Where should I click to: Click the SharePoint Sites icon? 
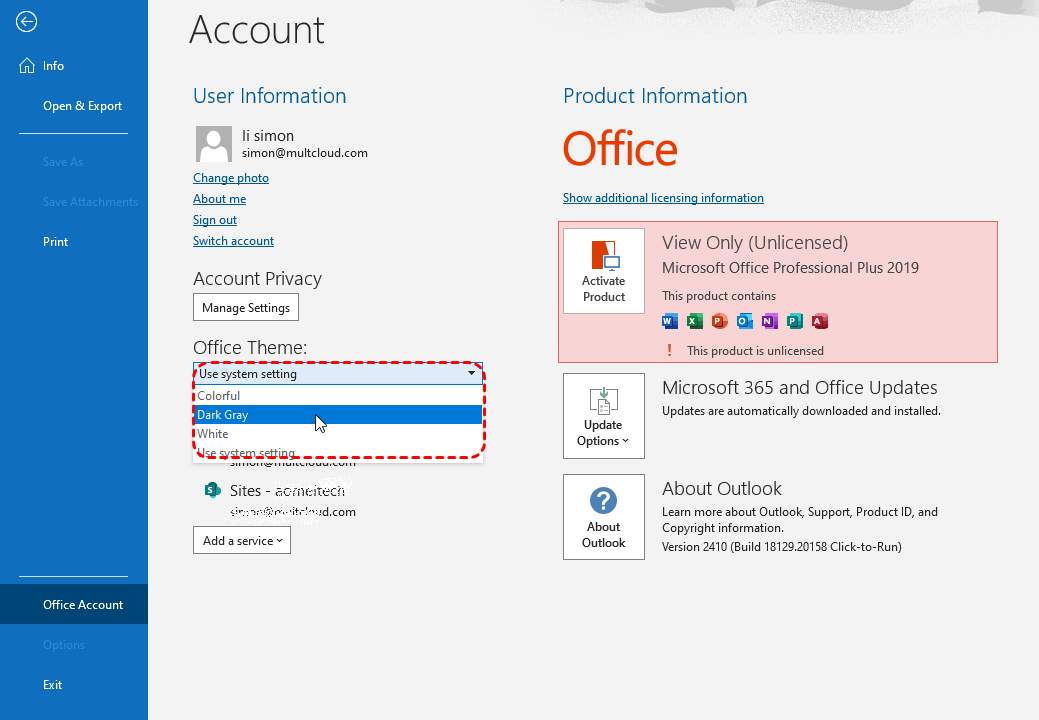[212, 490]
